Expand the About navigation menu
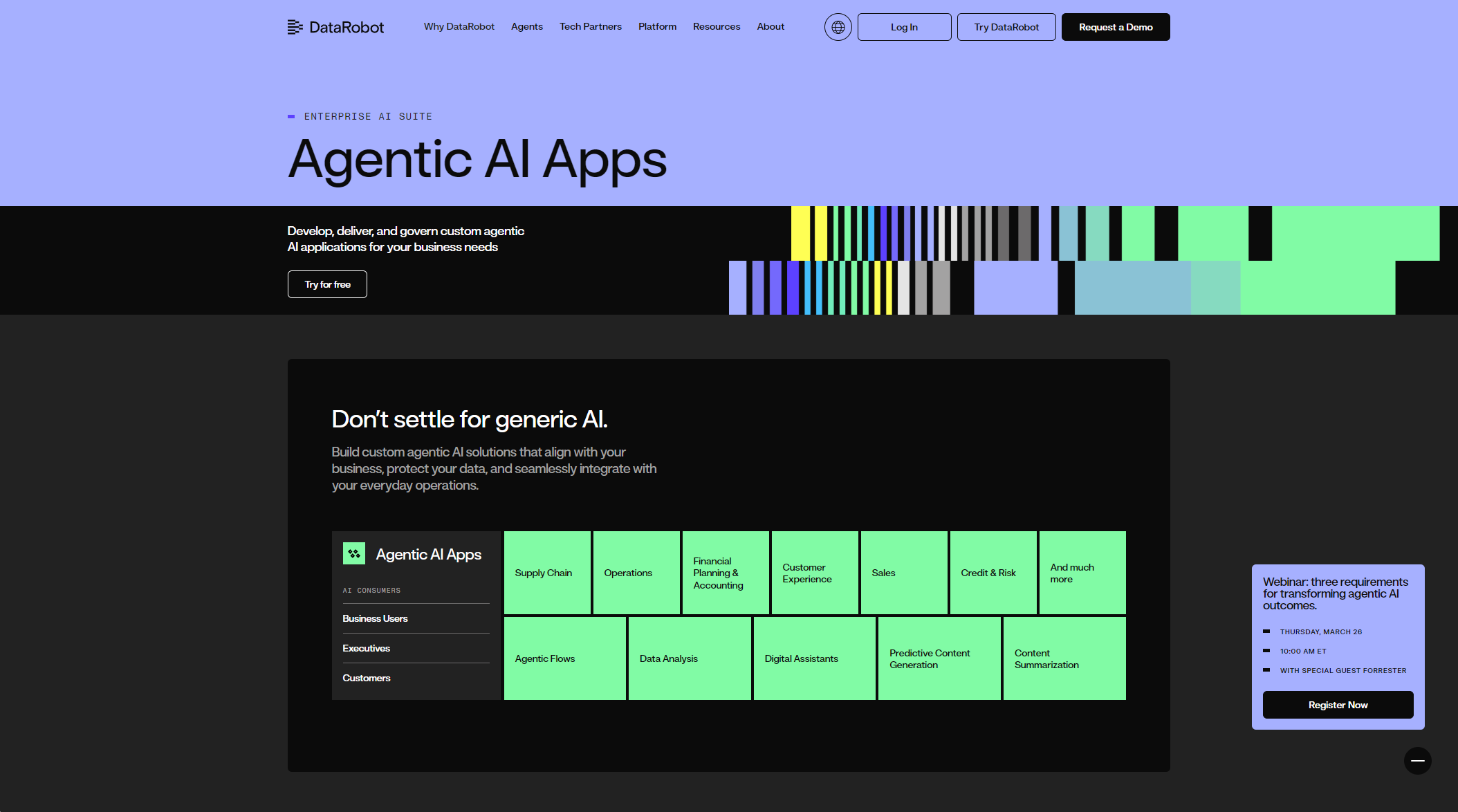 [770, 27]
